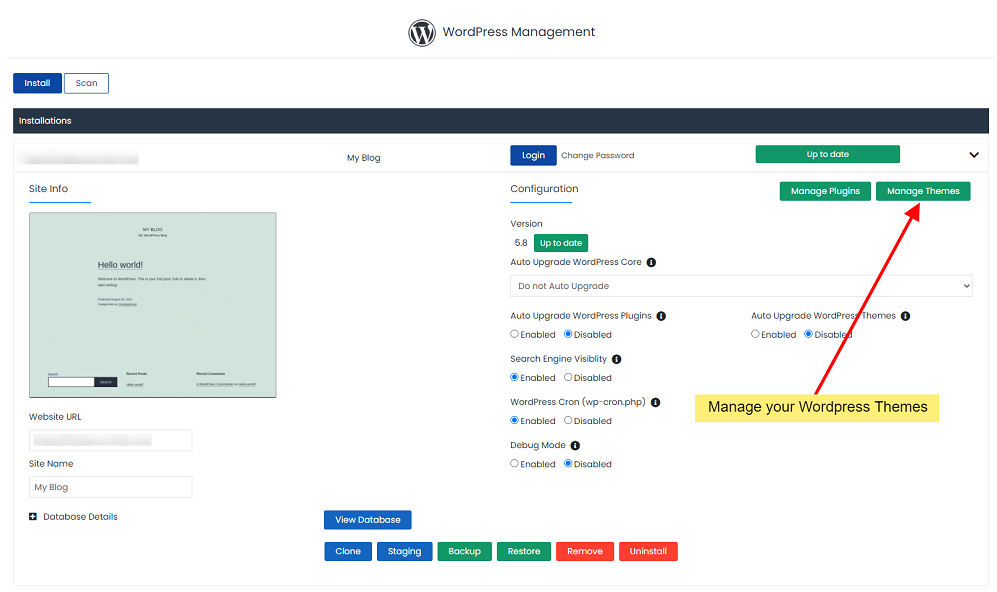Click the Change Password link
This screenshot has height=592, width=997.
click(x=597, y=155)
